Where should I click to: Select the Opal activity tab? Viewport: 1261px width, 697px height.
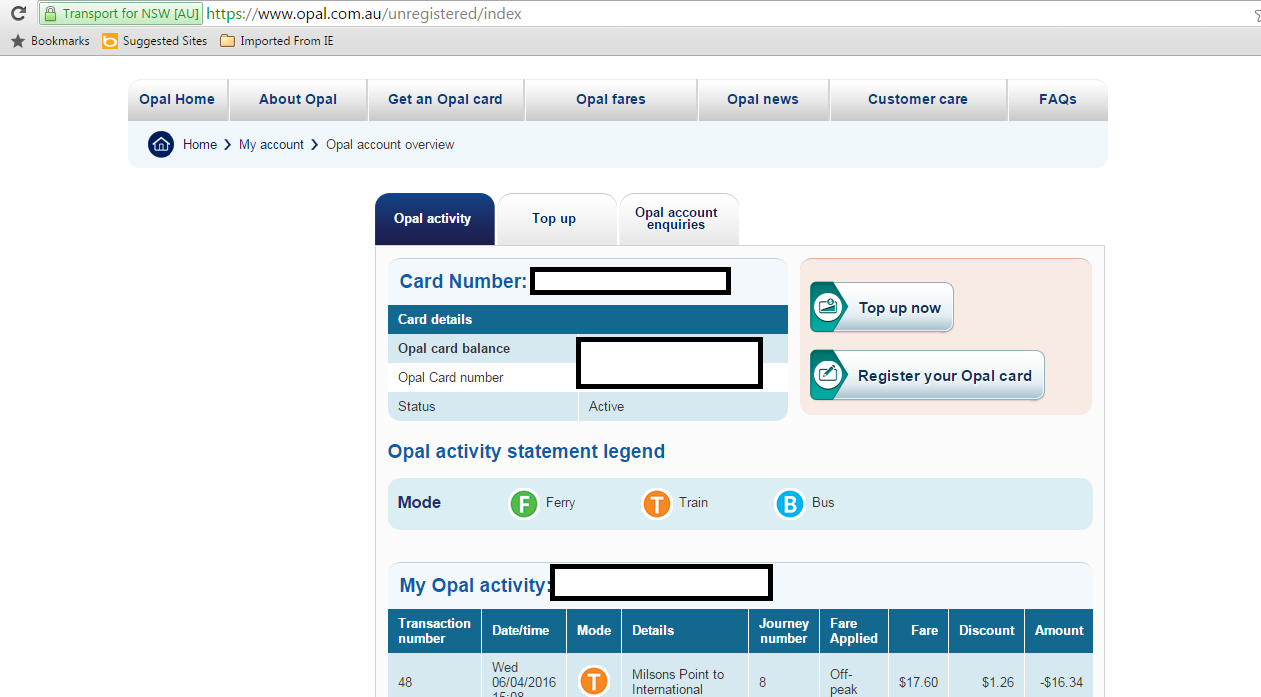434,219
